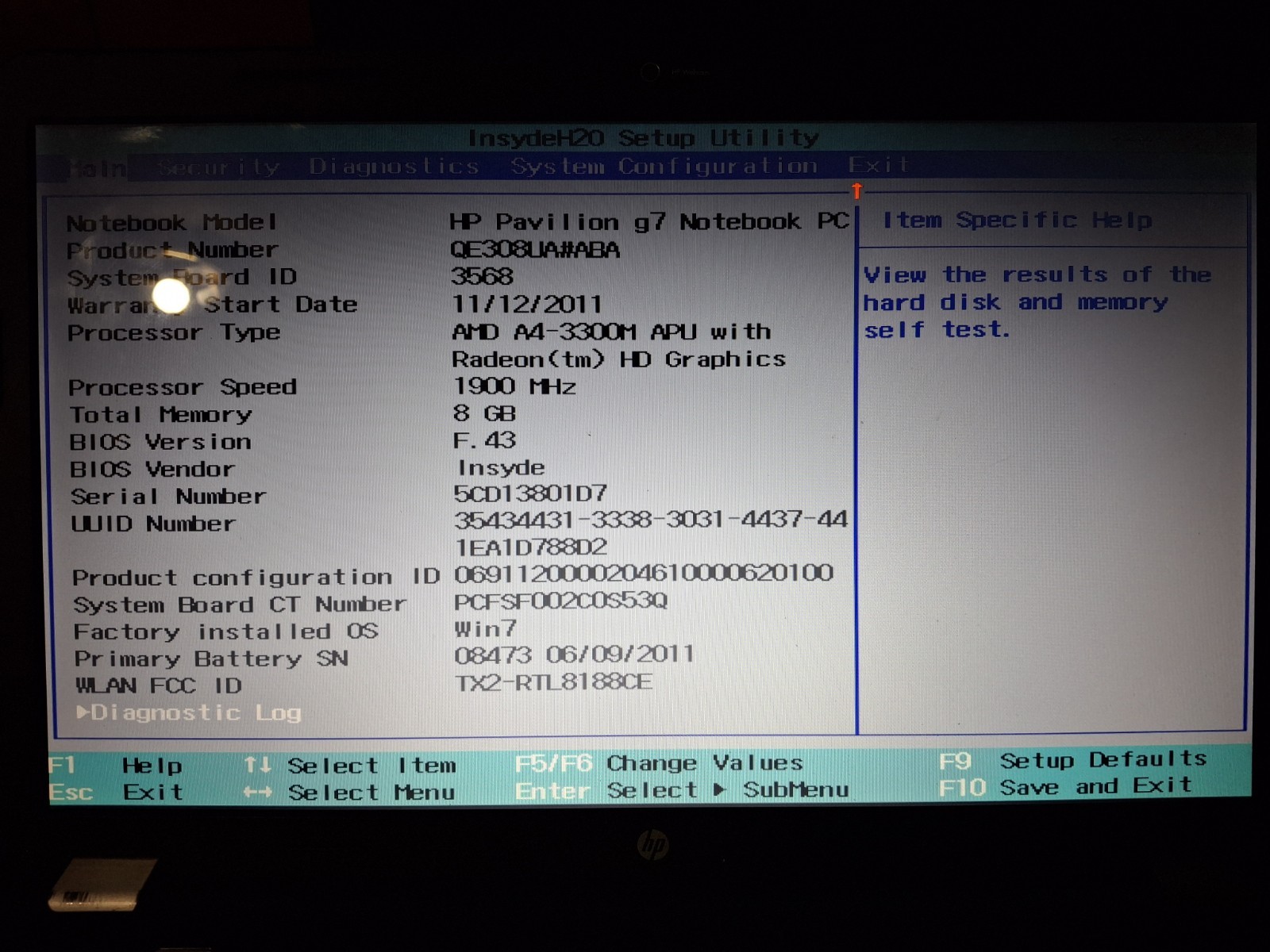This screenshot has width=1270, height=952.
Task: Select the Processor Type label
Action: point(174,332)
